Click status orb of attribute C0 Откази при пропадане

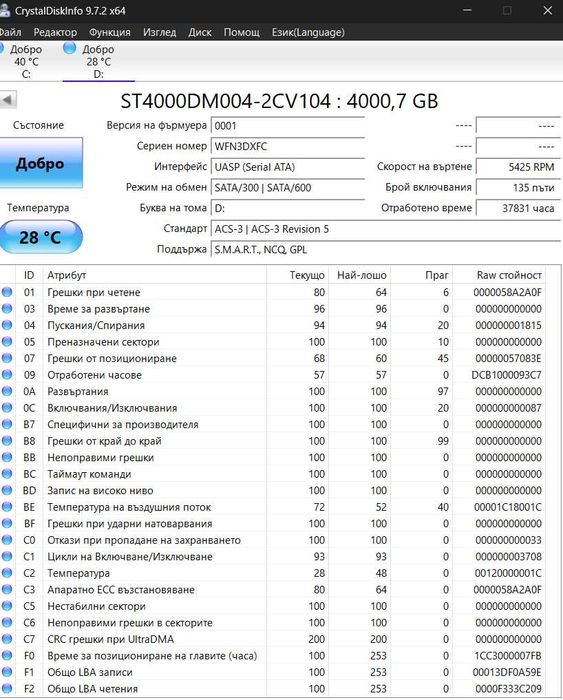click(7, 540)
